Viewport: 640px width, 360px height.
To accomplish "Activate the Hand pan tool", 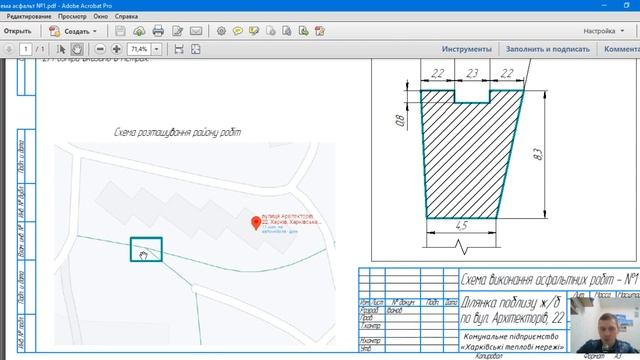I will tap(77, 49).
